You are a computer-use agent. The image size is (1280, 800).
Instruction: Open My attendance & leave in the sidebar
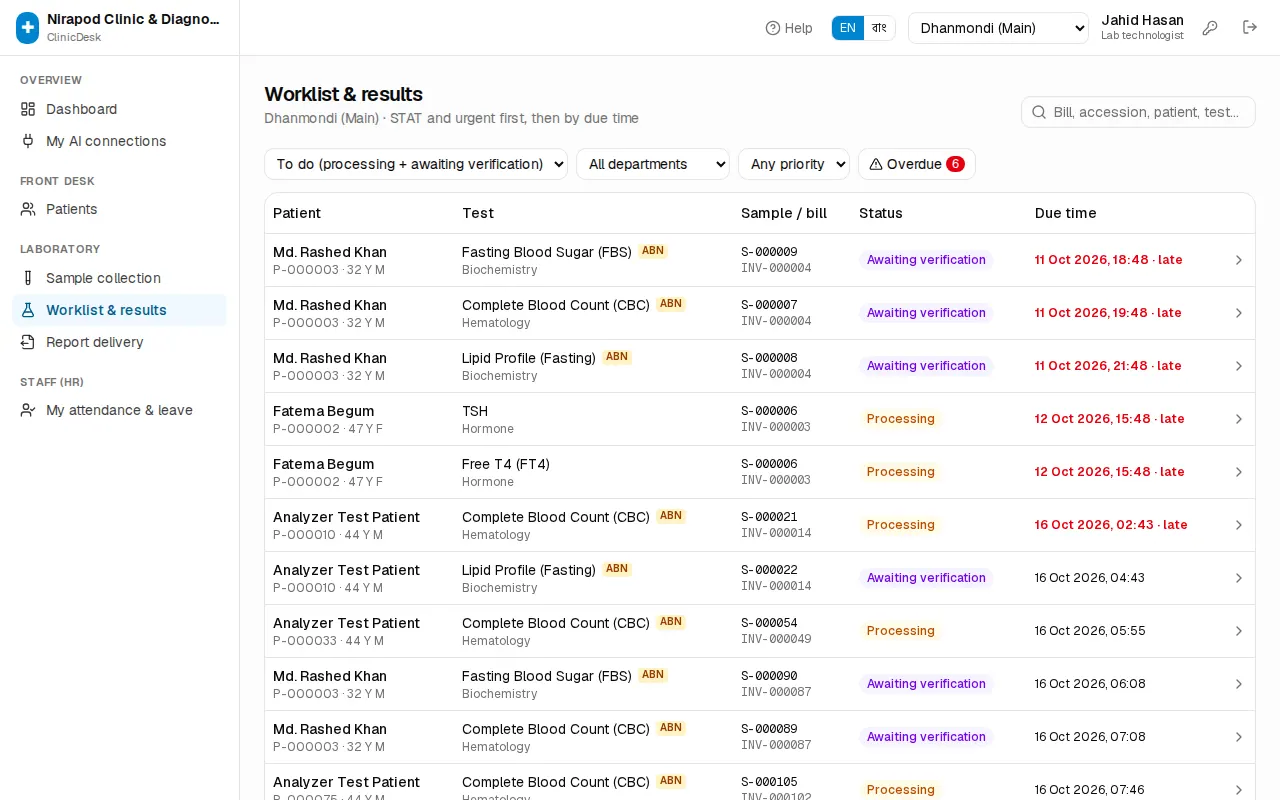119,410
